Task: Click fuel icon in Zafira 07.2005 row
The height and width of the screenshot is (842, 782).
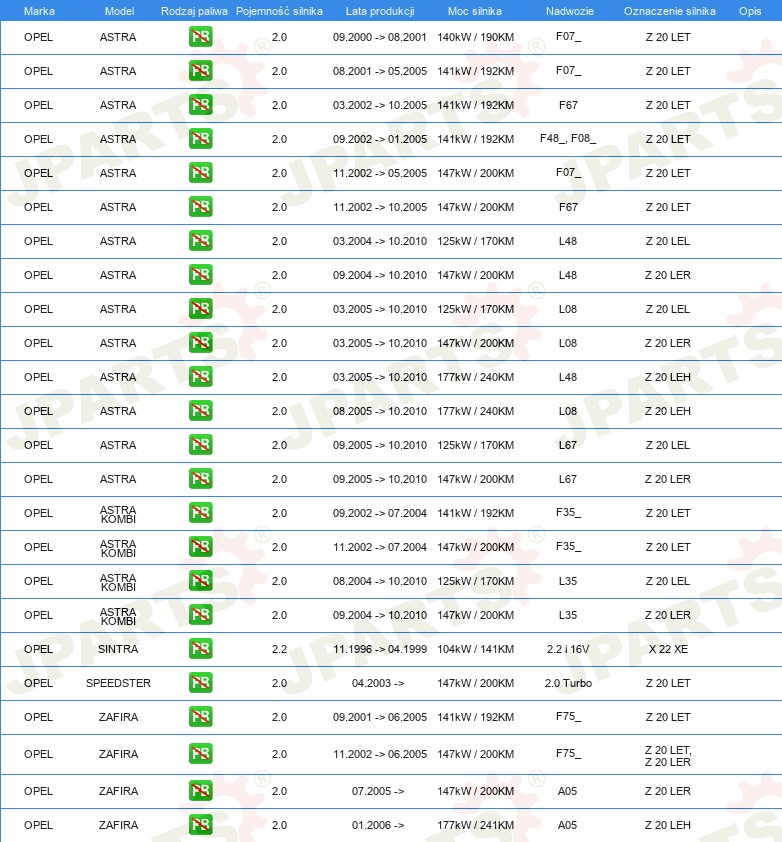Action: 200,791
